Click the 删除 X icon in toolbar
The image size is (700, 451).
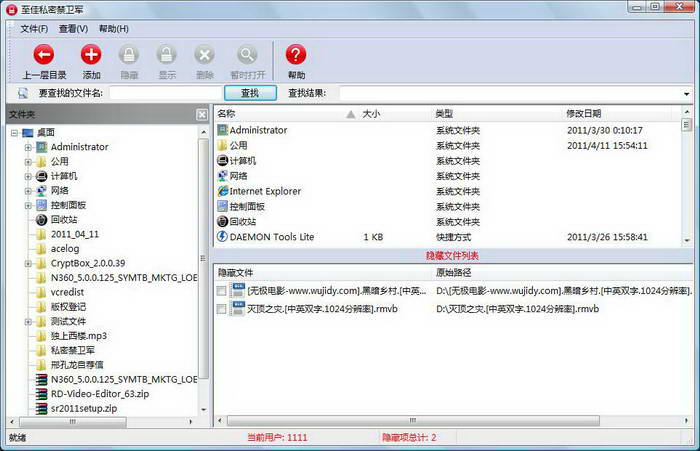pos(204,55)
